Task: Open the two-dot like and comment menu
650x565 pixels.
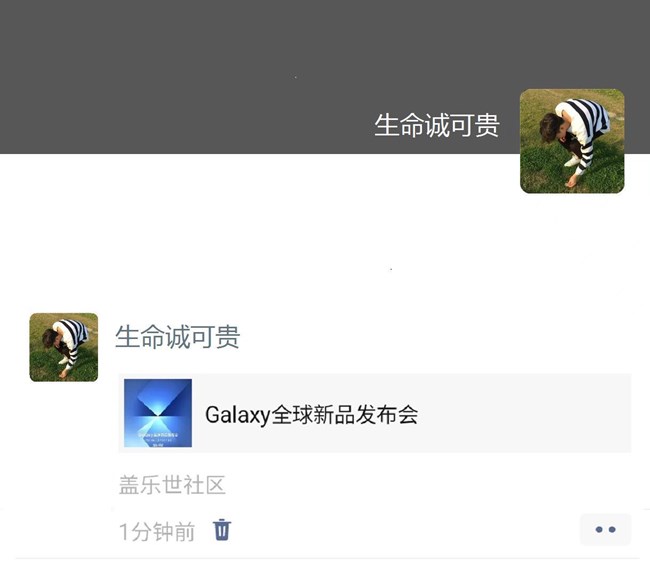Action: (x=605, y=529)
